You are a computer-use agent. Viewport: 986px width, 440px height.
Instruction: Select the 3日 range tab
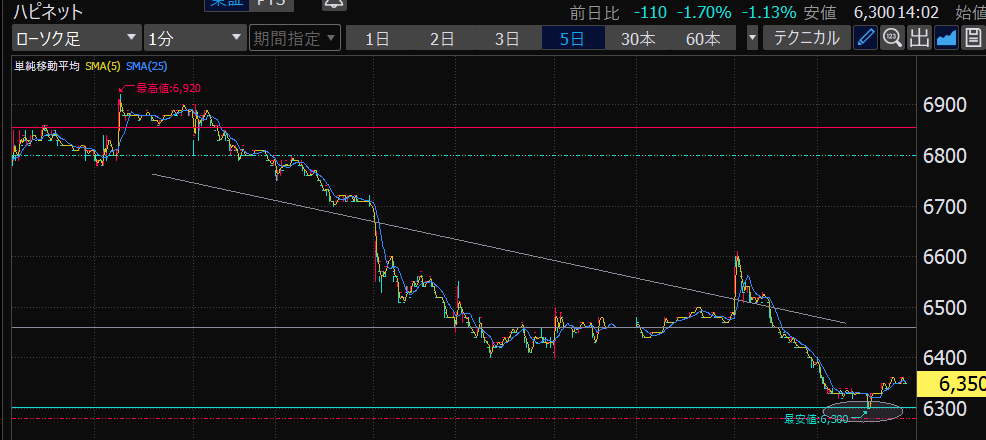(x=507, y=39)
